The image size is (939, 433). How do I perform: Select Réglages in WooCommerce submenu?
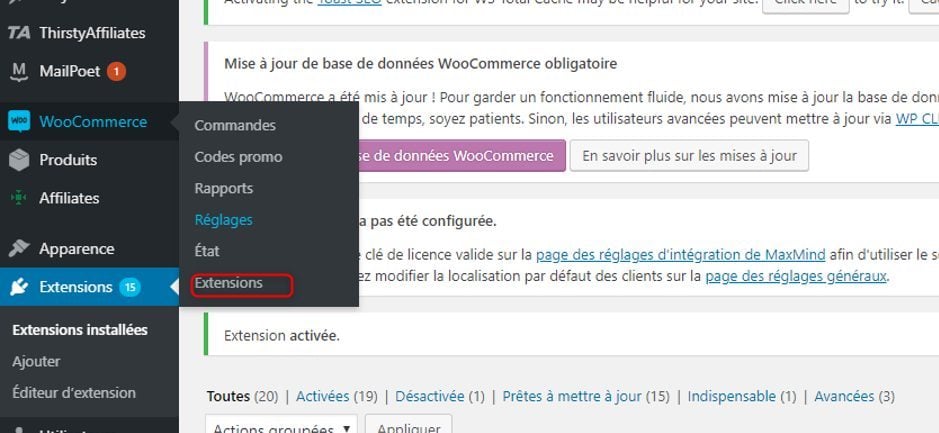click(223, 220)
